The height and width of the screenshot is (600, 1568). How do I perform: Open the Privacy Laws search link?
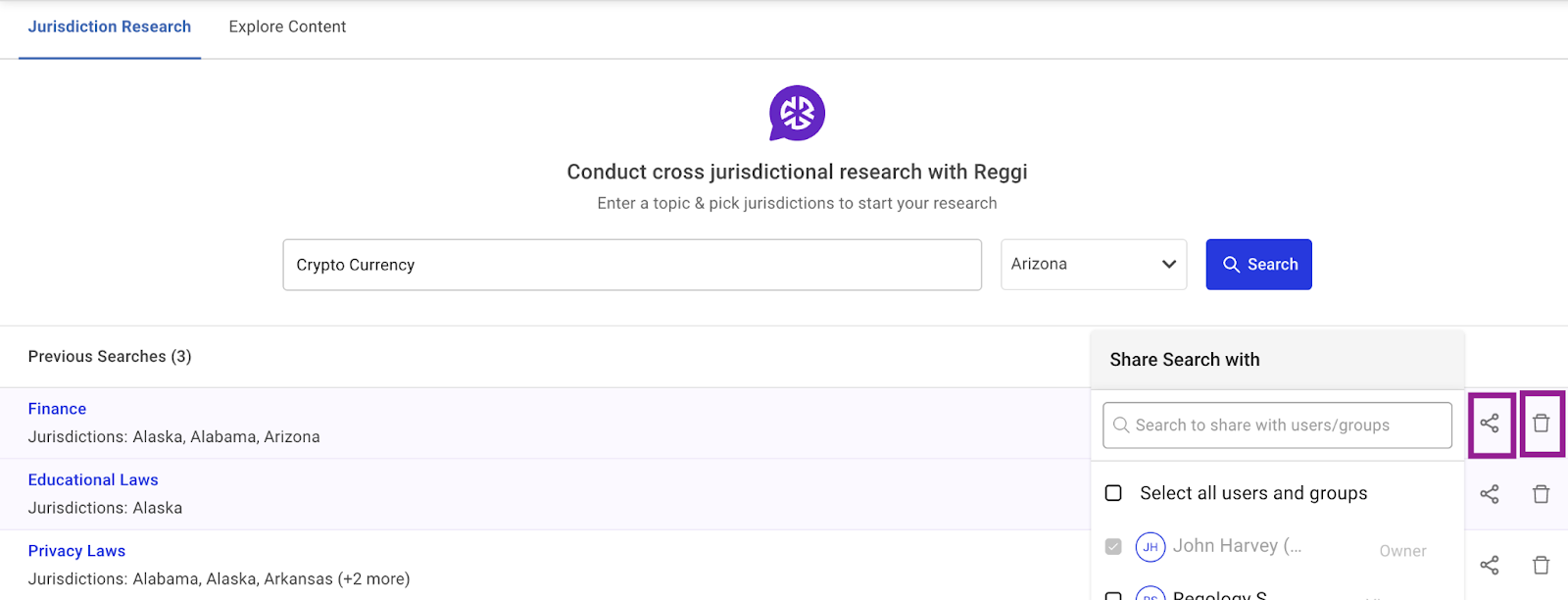[x=76, y=551]
